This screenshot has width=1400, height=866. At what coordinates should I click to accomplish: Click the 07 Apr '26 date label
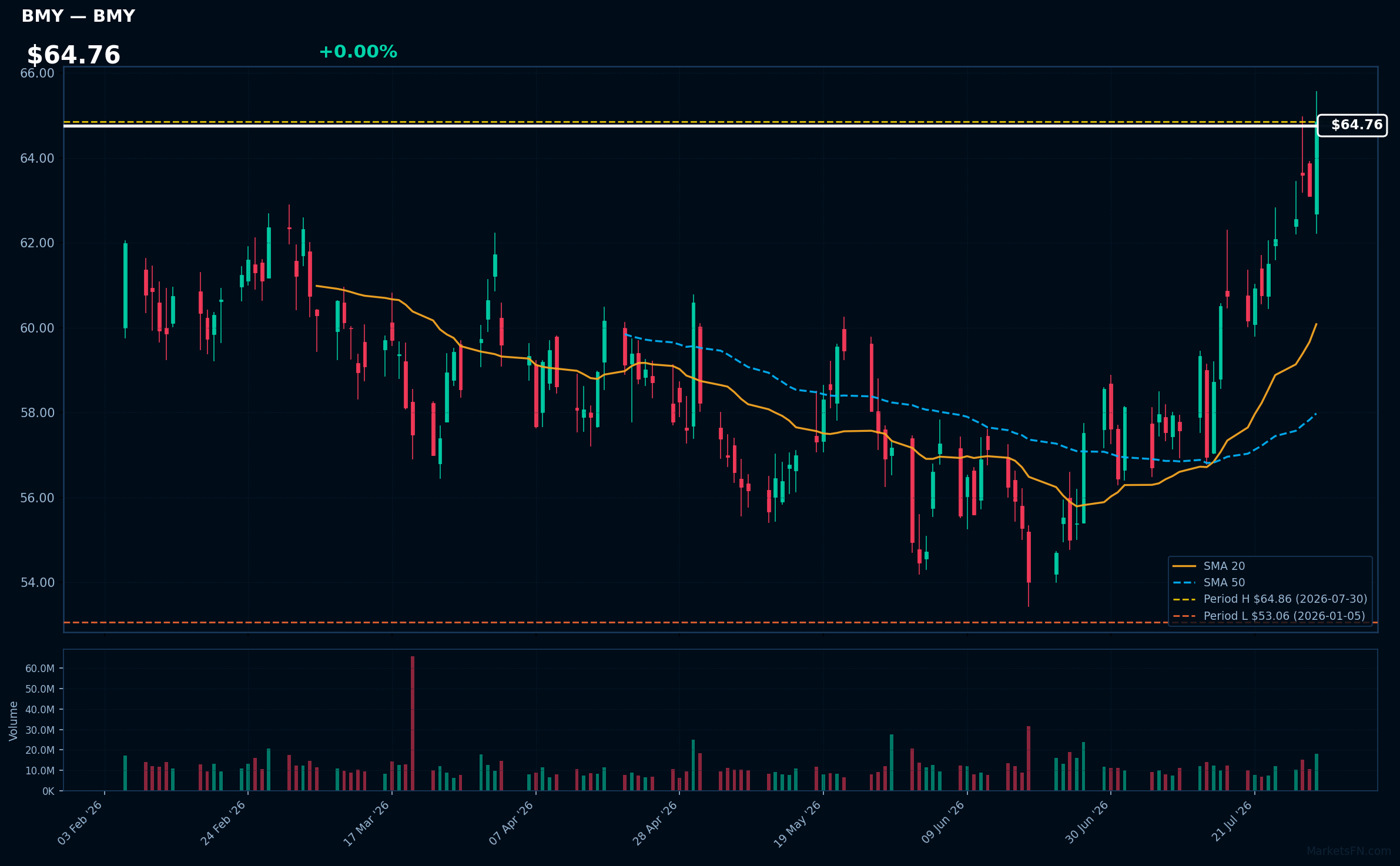[x=511, y=823]
